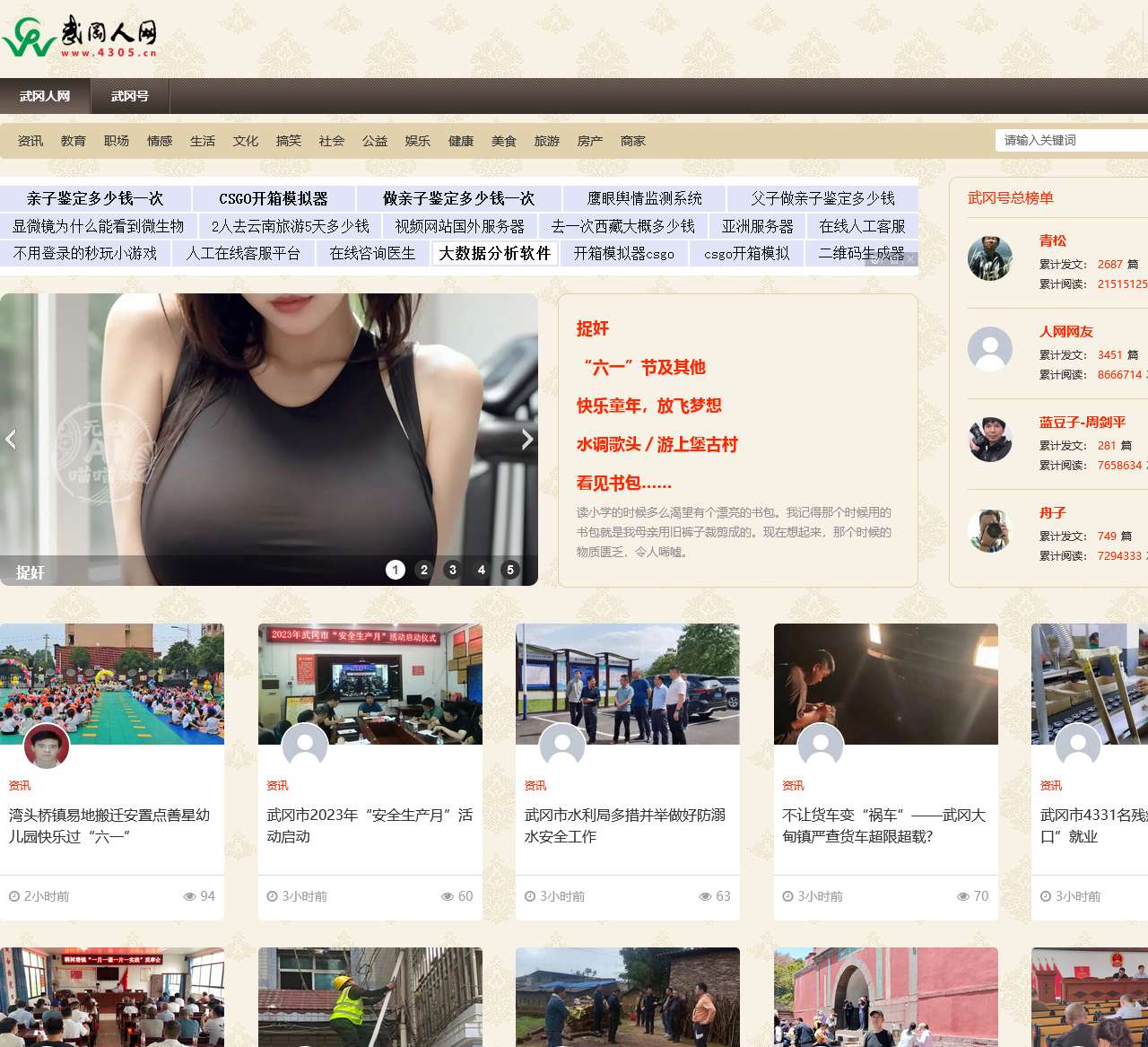
Task: Click the carousel previous arrow
Action: click(x=11, y=440)
